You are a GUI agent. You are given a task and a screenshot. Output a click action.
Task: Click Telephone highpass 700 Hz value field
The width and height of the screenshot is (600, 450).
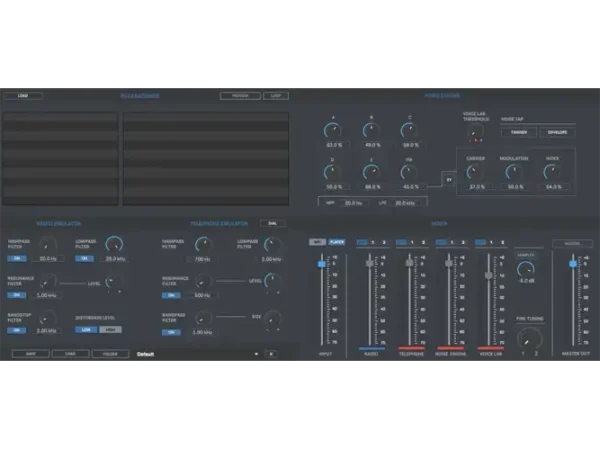[x=202, y=259]
